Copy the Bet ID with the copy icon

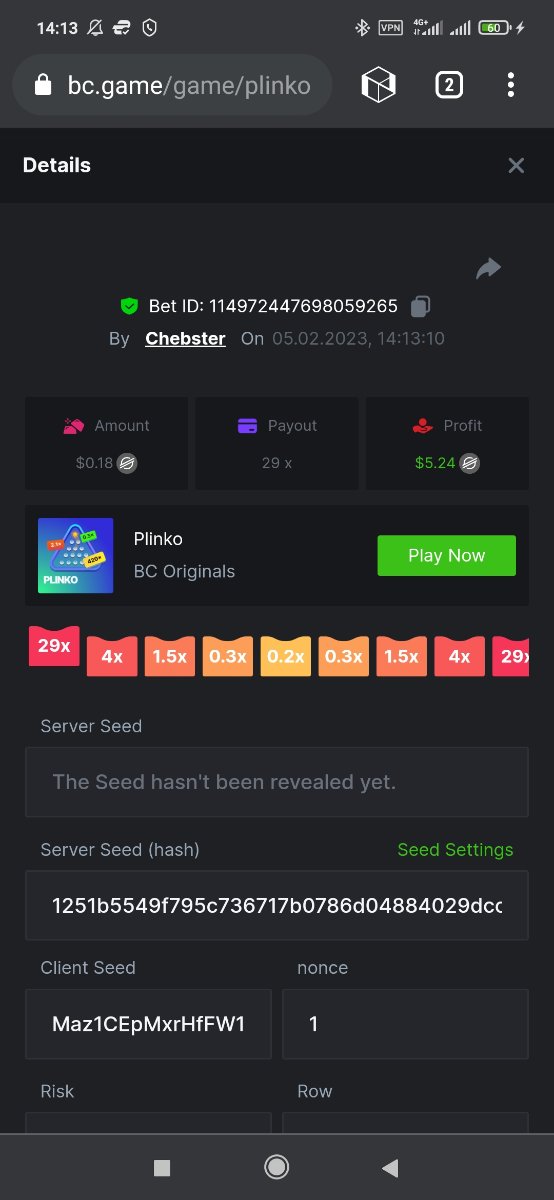pos(421,306)
